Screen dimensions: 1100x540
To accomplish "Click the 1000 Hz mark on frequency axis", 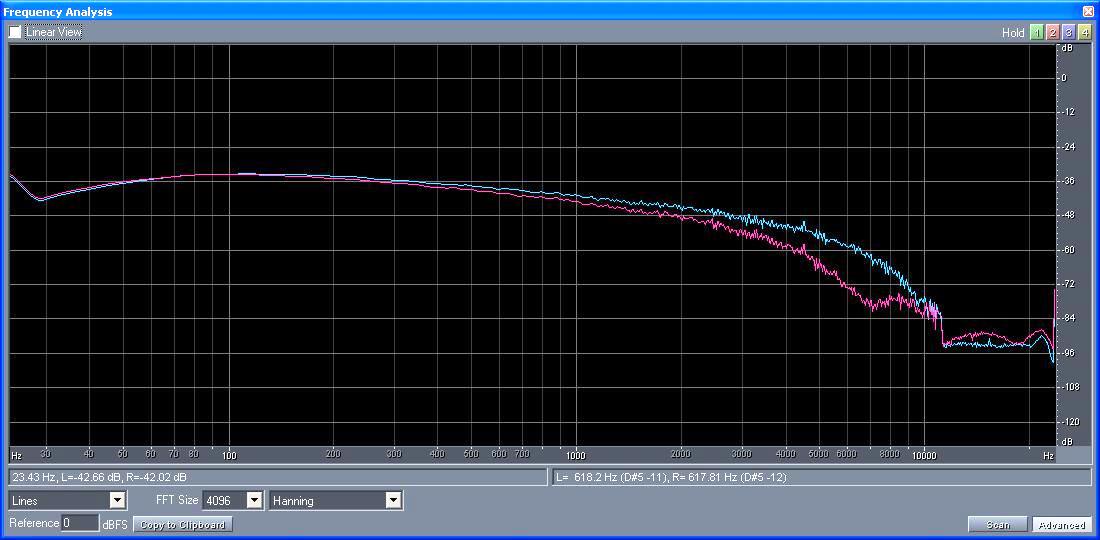I will (577, 454).
